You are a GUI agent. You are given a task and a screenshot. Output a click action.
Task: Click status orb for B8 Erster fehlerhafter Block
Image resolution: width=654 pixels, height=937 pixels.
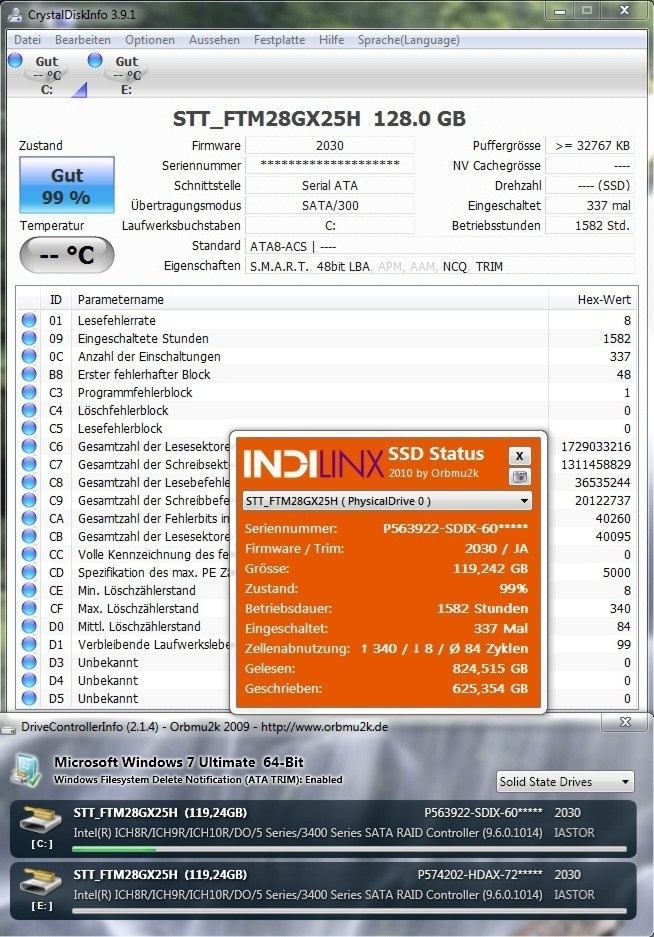click(x=29, y=374)
